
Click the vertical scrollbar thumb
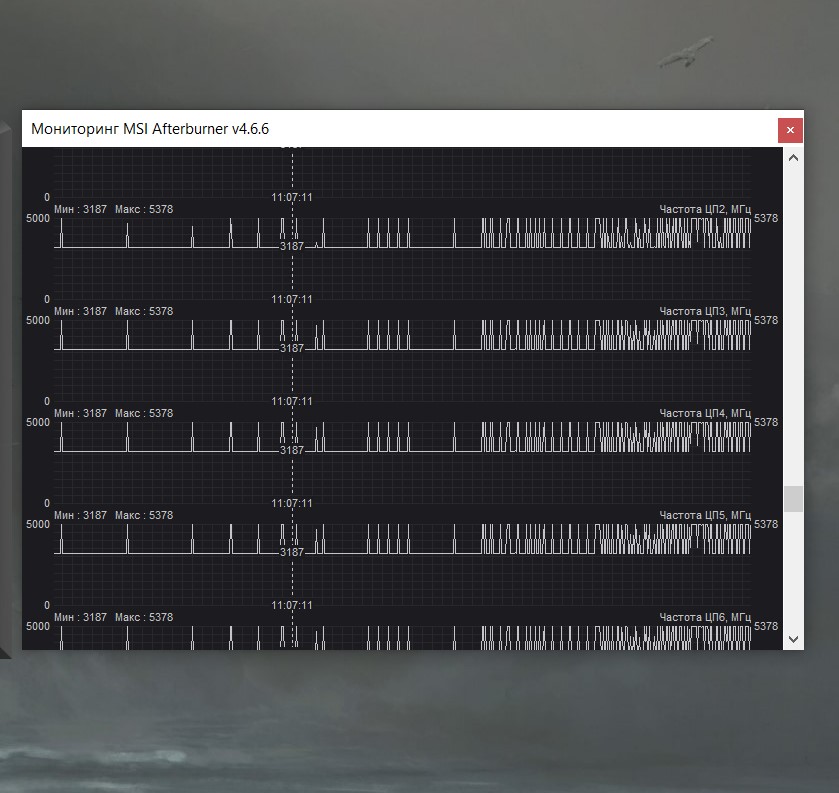[x=794, y=499]
